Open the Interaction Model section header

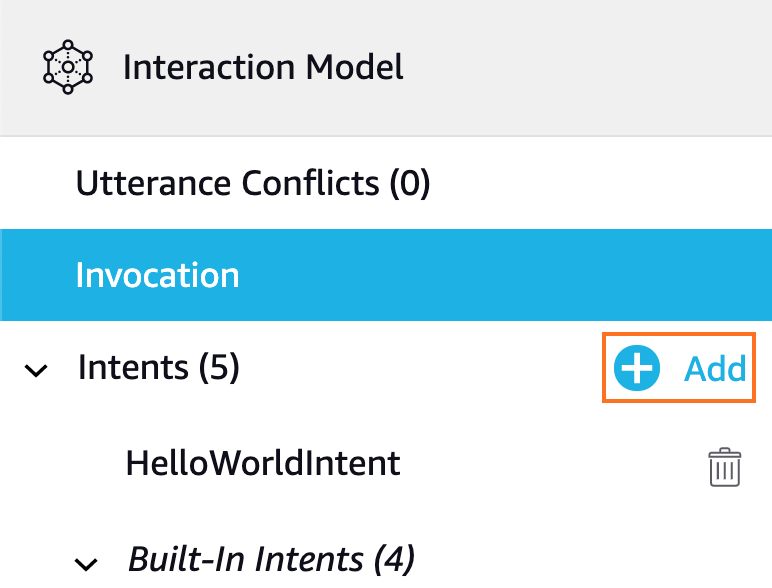(x=386, y=67)
